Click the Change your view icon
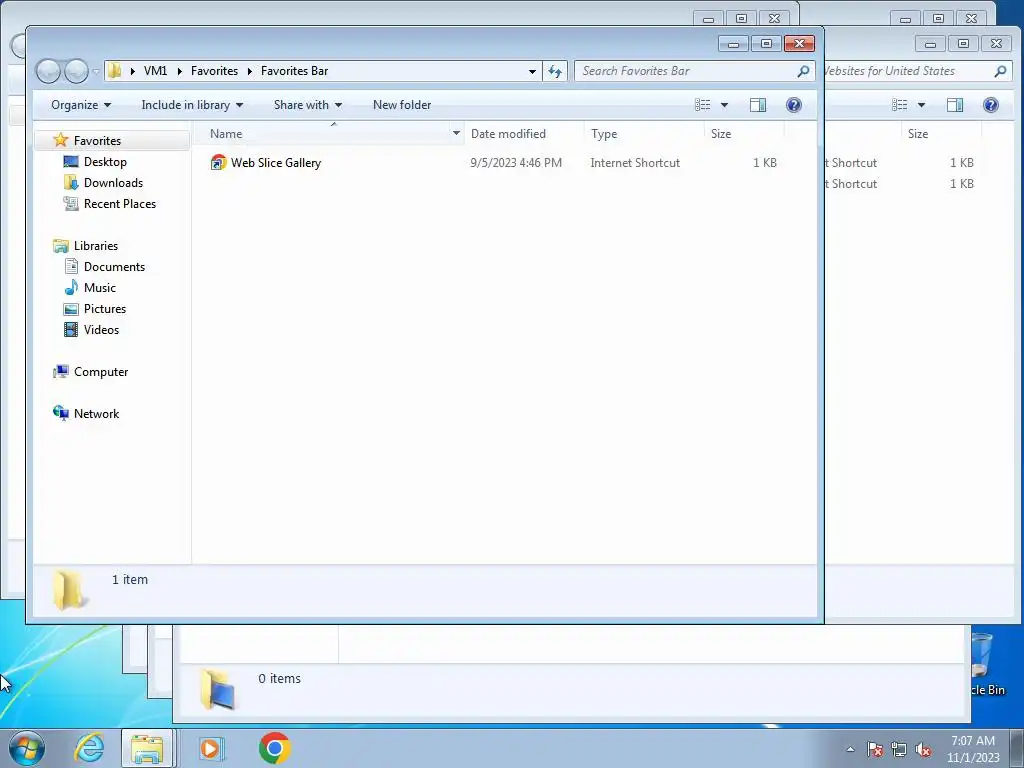Screen dimensions: 1024x768 pos(703,105)
